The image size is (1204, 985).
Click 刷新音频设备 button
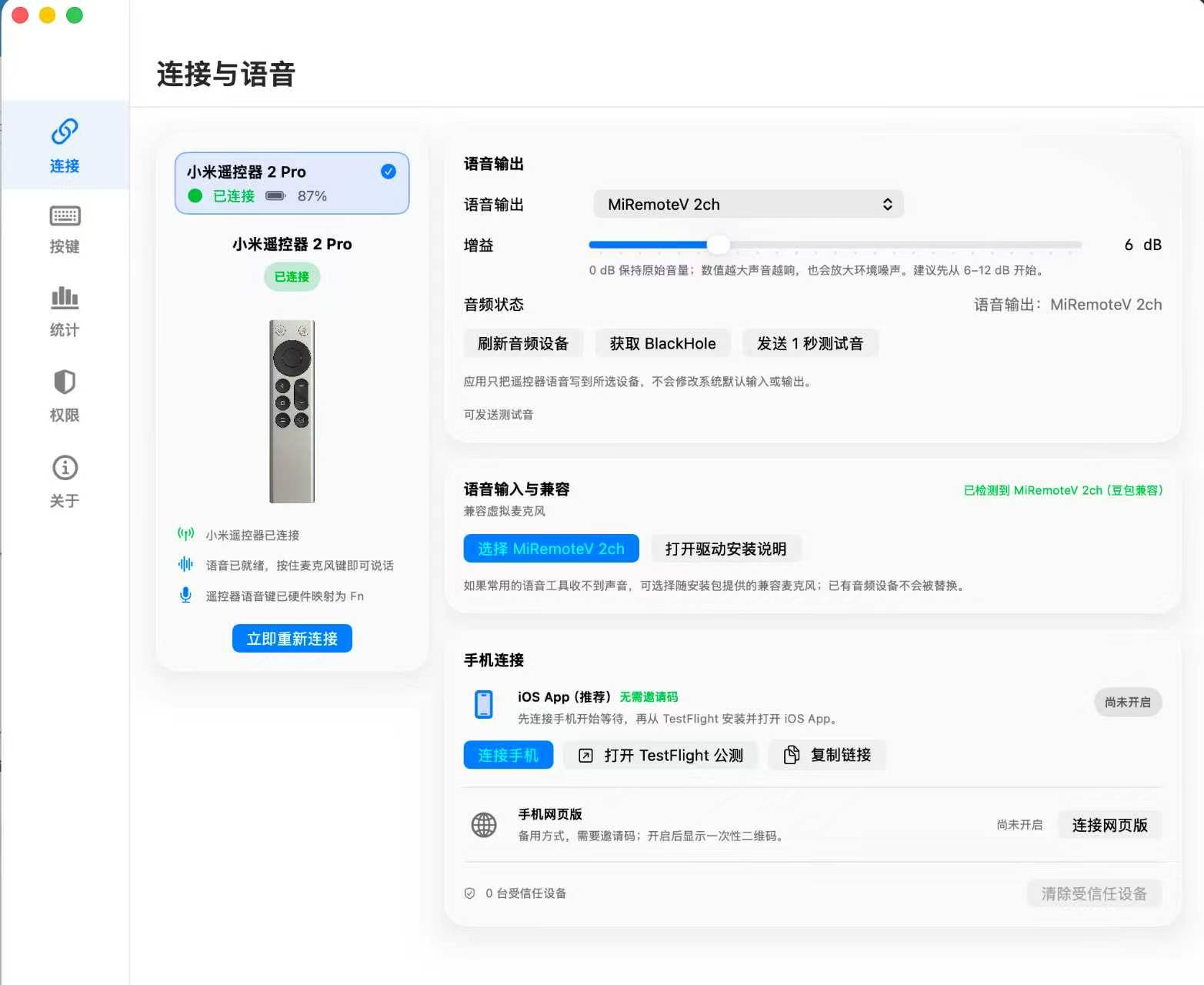[x=523, y=343]
